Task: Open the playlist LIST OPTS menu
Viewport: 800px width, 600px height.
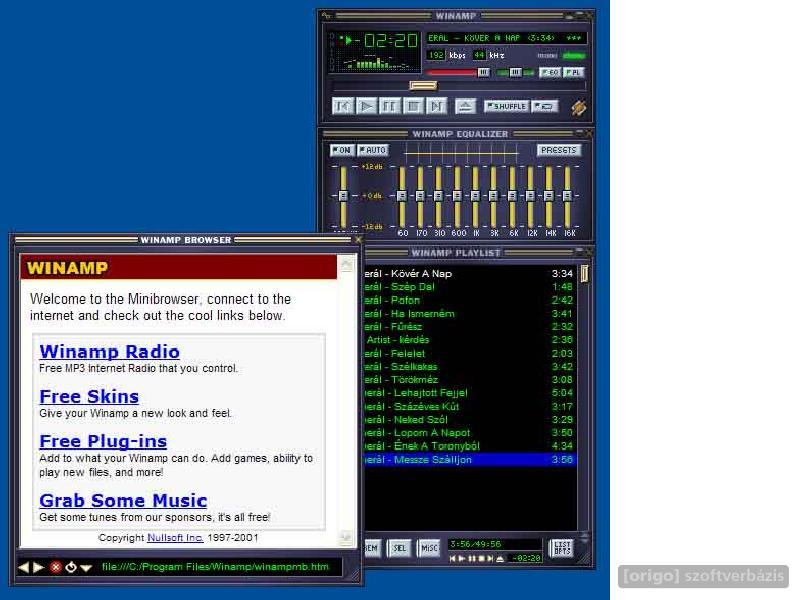Action: click(562, 548)
